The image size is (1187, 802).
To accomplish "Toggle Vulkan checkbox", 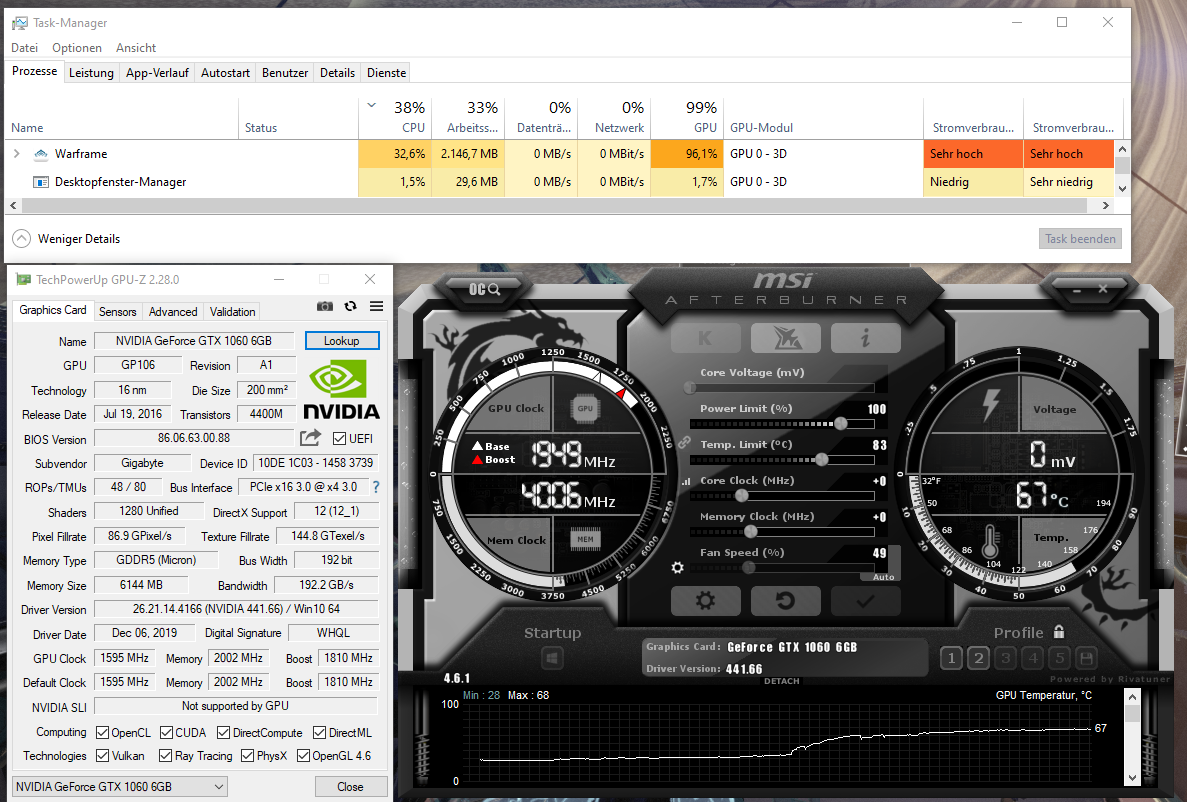I will coord(102,755).
